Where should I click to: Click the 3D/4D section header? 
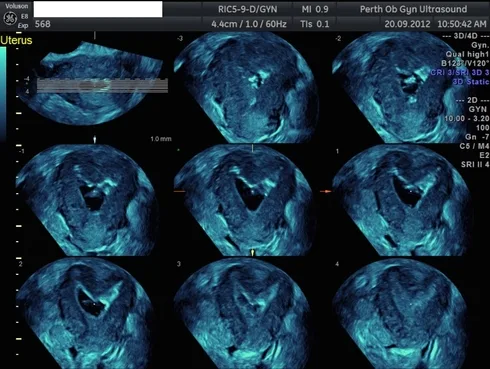(x=466, y=36)
